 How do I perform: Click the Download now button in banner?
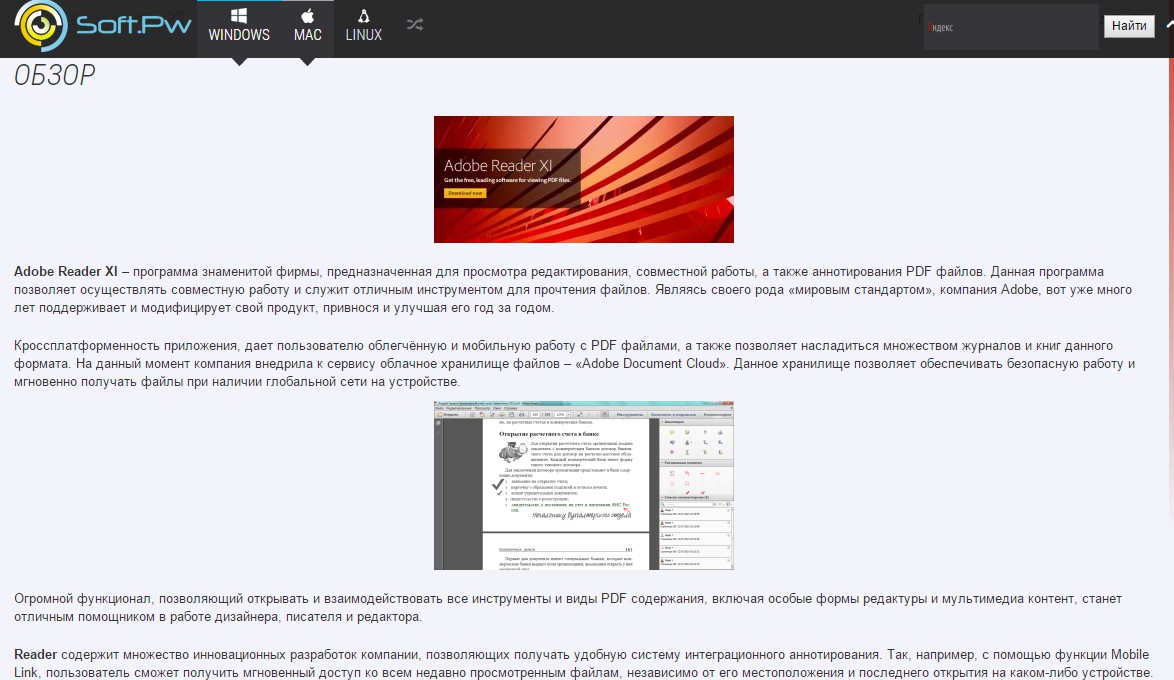(x=465, y=193)
